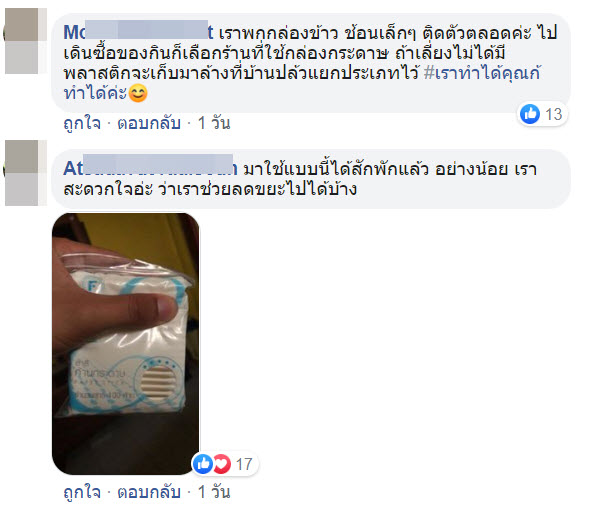Click ตอบกลับ under the photo comment
The image size is (613, 509).
tap(149, 492)
